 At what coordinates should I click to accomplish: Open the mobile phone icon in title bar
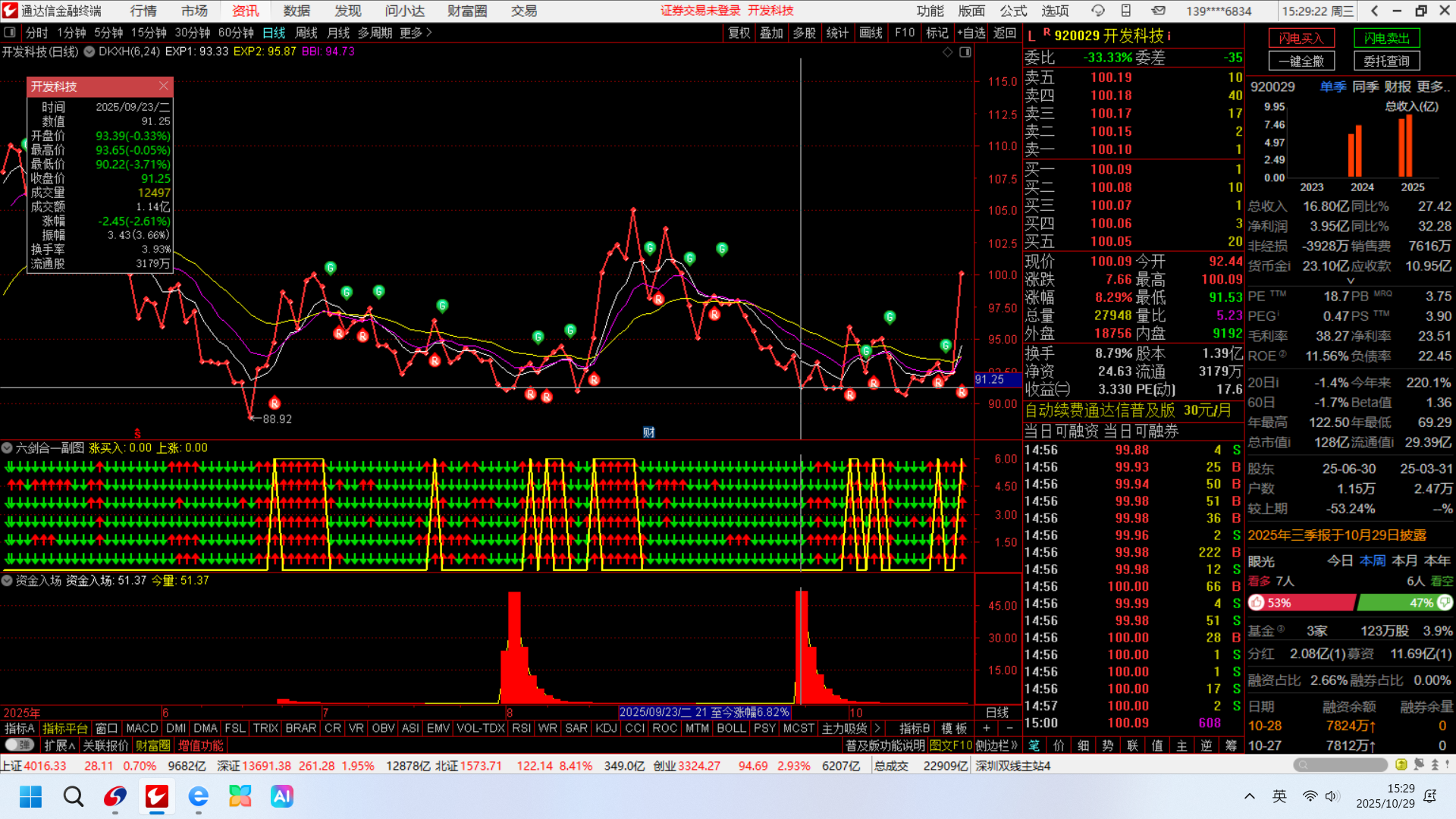click(x=1126, y=11)
